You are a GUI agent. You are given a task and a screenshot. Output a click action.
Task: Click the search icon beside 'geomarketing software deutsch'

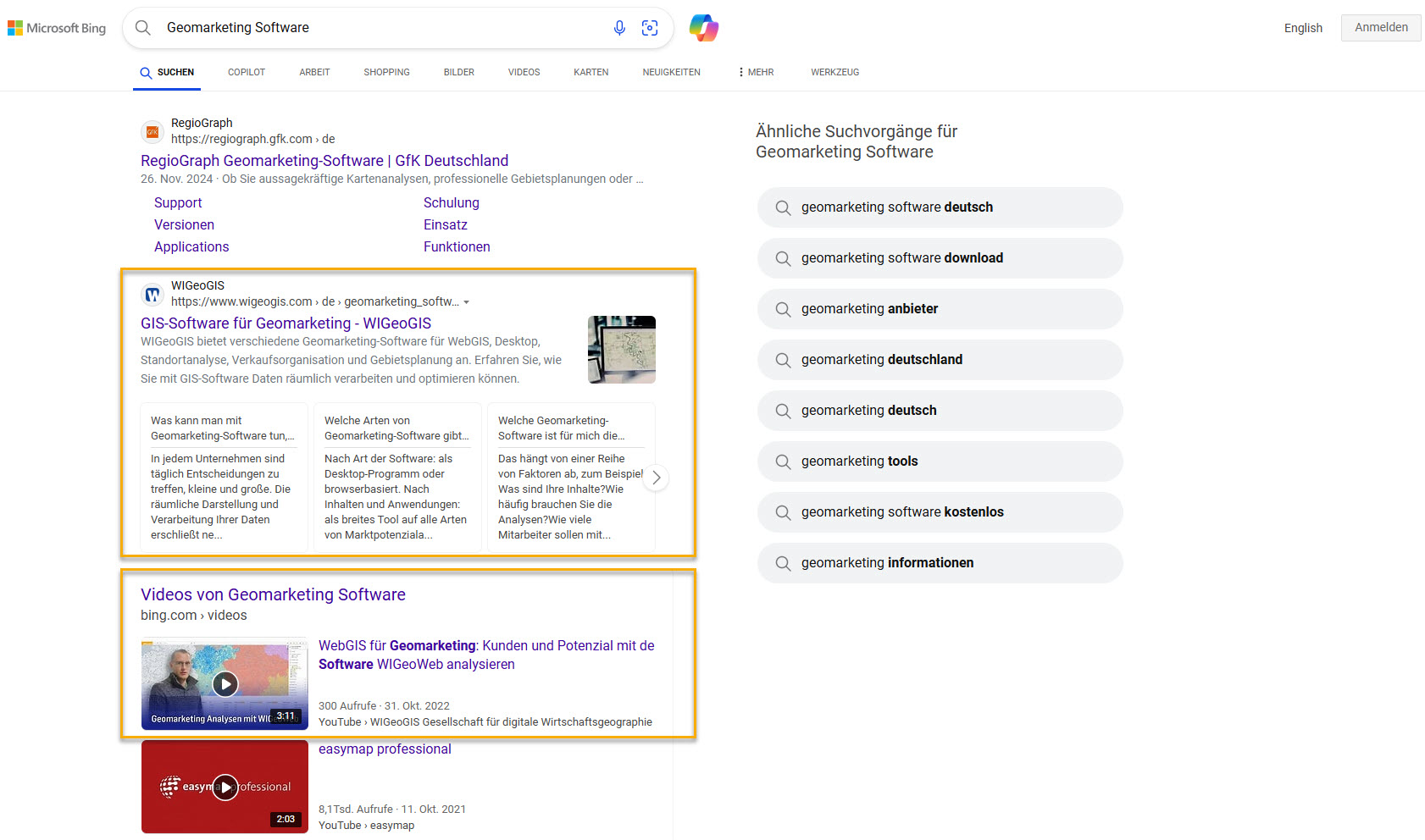click(783, 207)
